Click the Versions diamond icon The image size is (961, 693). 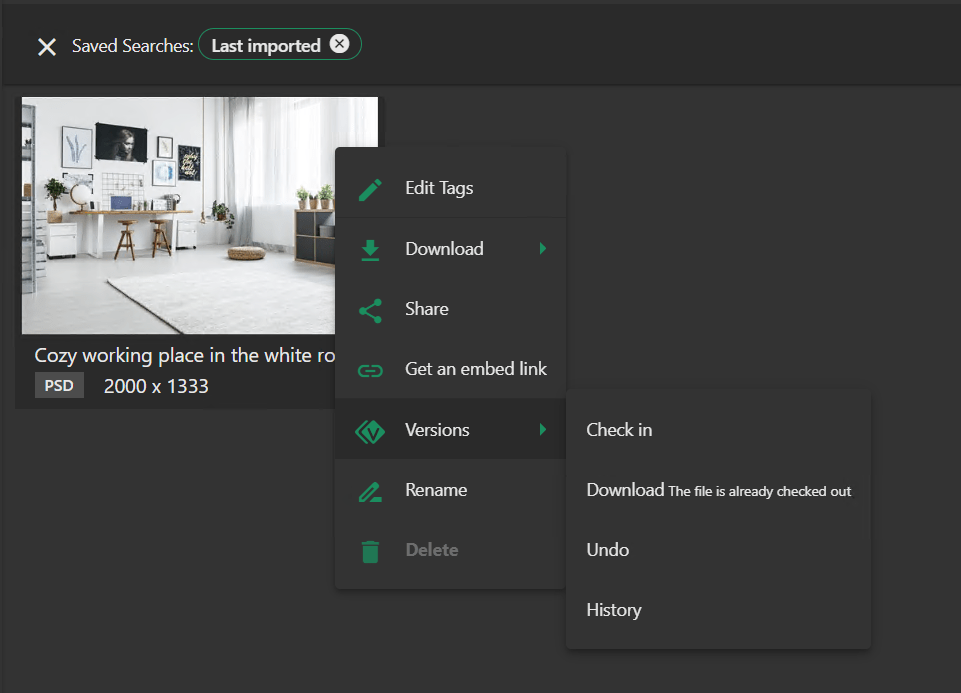click(x=370, y=430)
